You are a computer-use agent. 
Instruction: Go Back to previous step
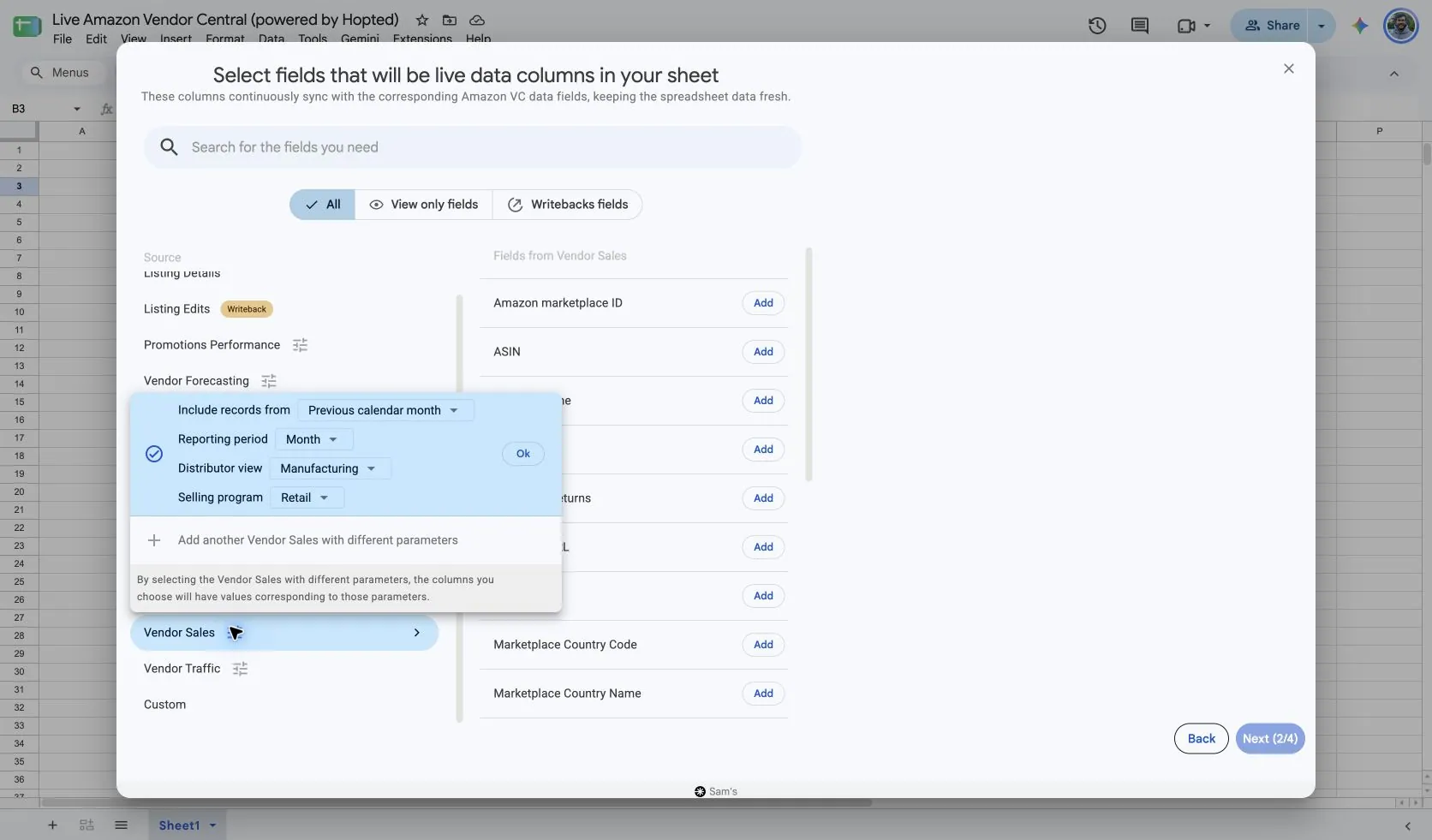[x=1202, y=739]
